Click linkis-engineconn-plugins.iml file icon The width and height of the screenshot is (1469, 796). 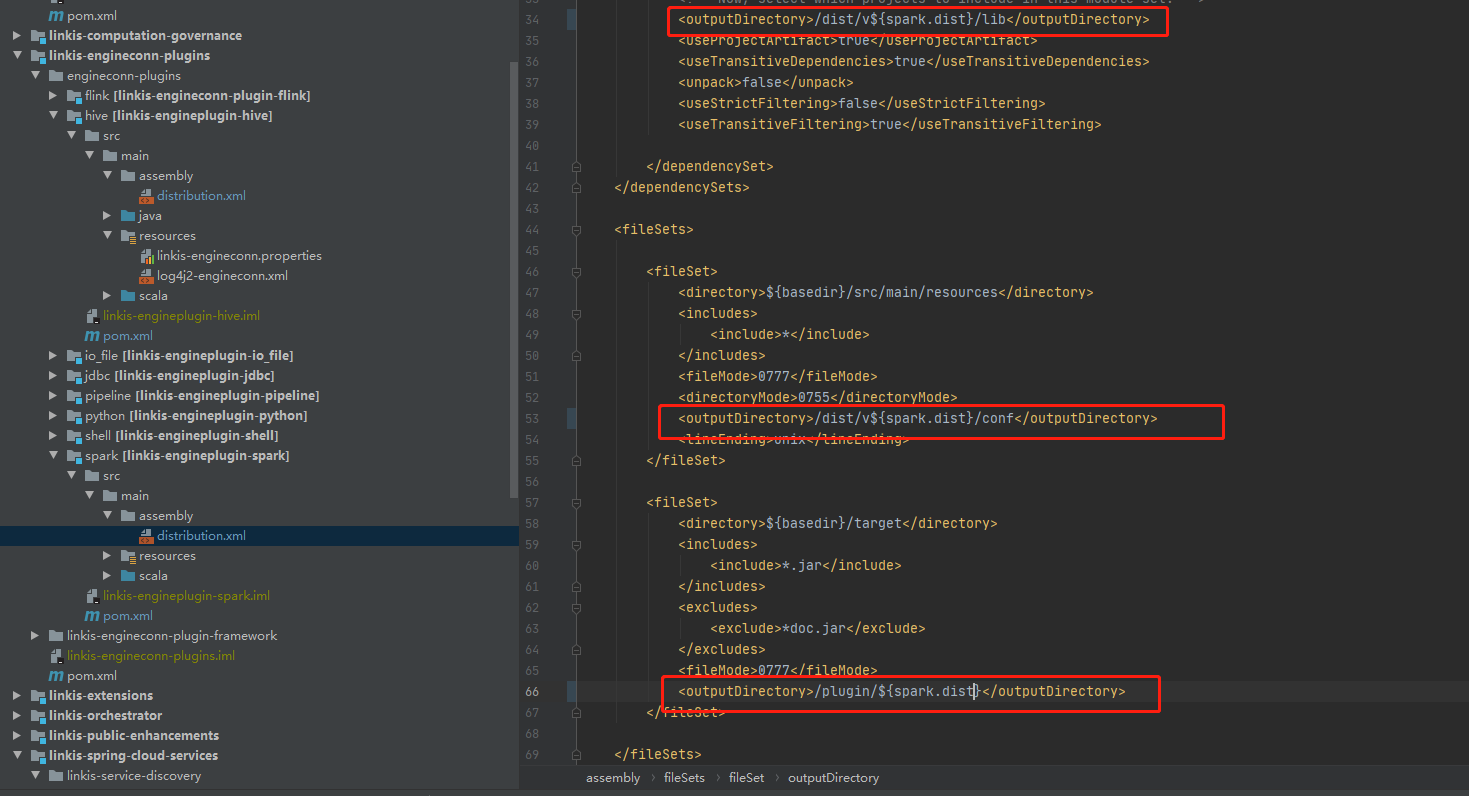(x=56, y=656)
